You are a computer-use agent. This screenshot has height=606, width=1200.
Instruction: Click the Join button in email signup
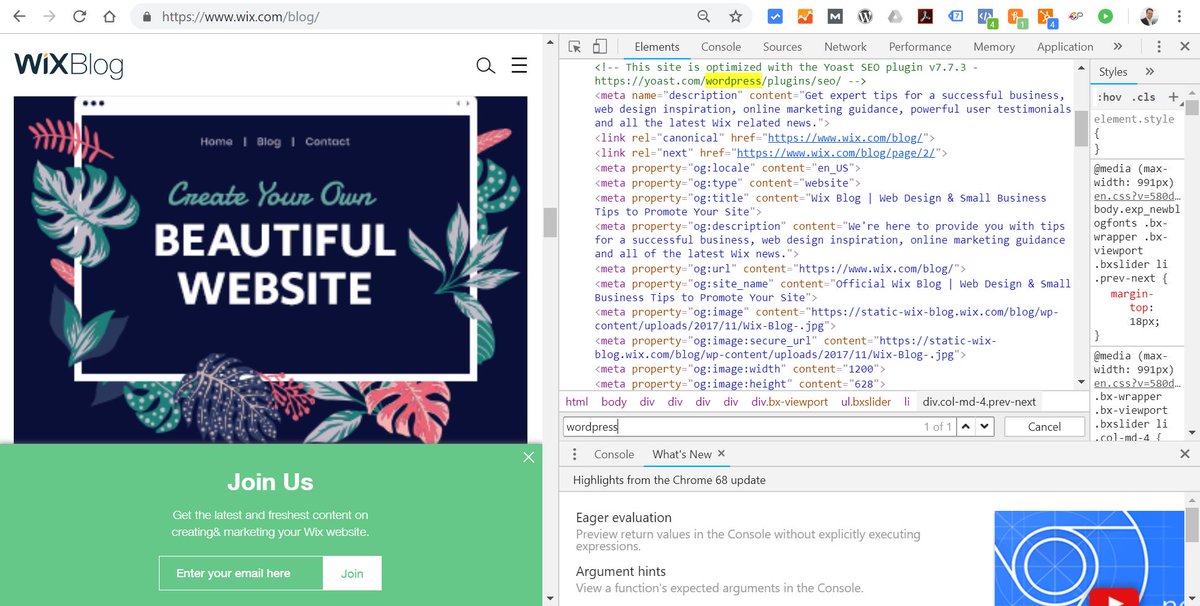pos(351,573)
